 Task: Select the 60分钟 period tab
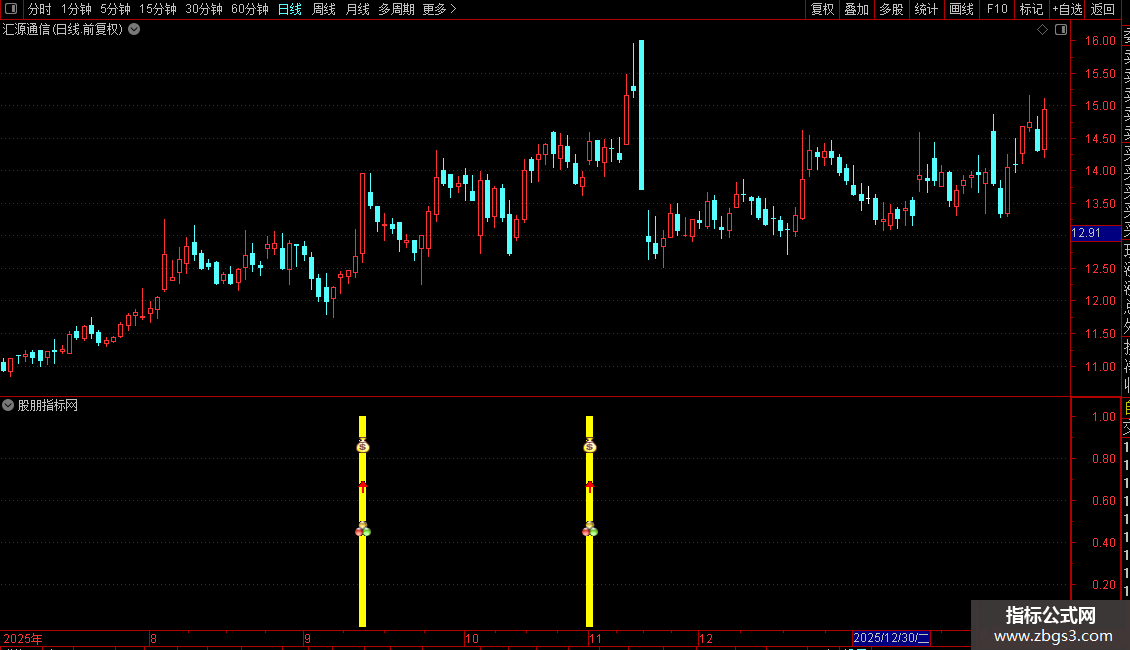250,9
